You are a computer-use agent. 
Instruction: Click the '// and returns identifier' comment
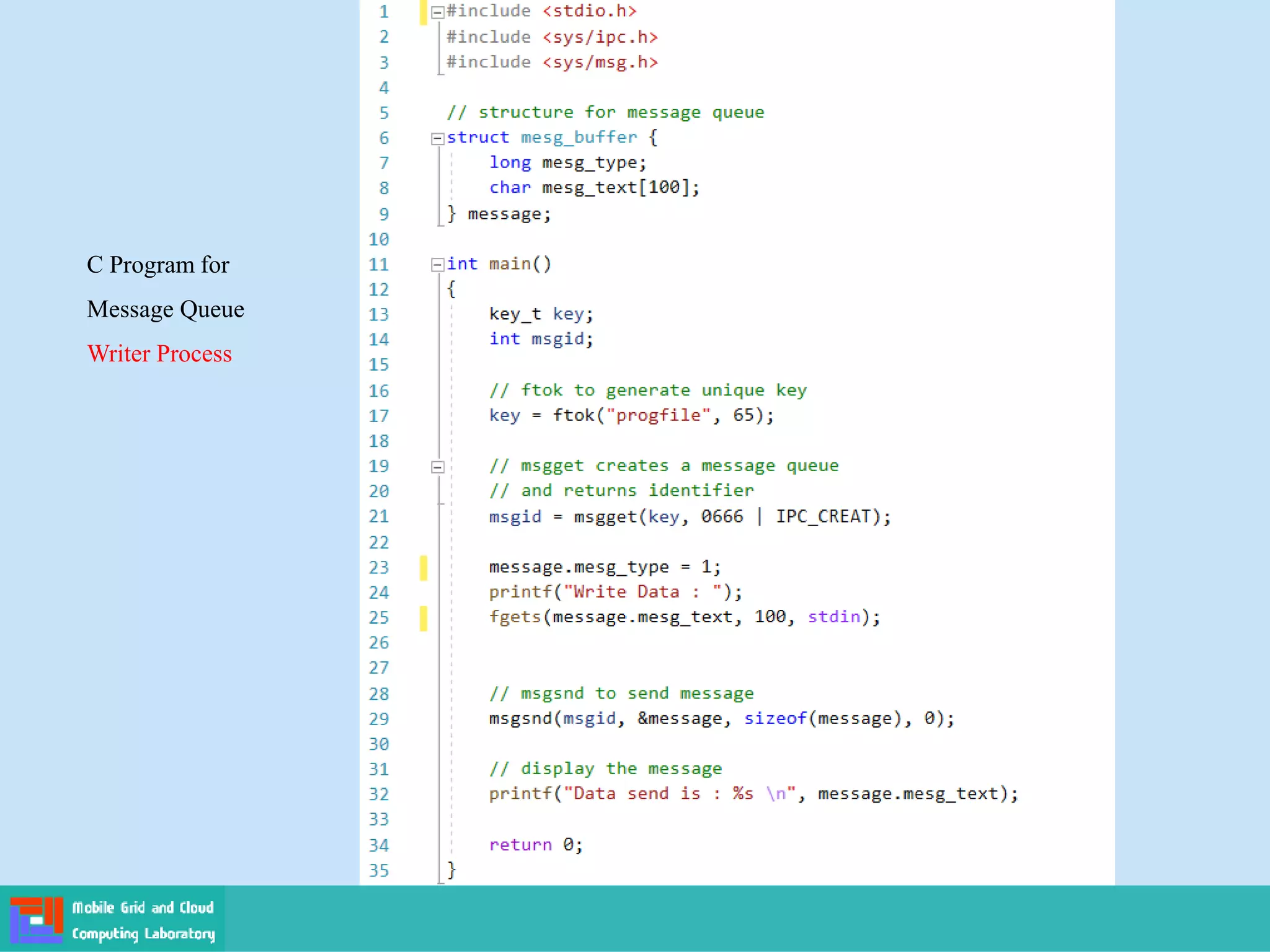621,491
